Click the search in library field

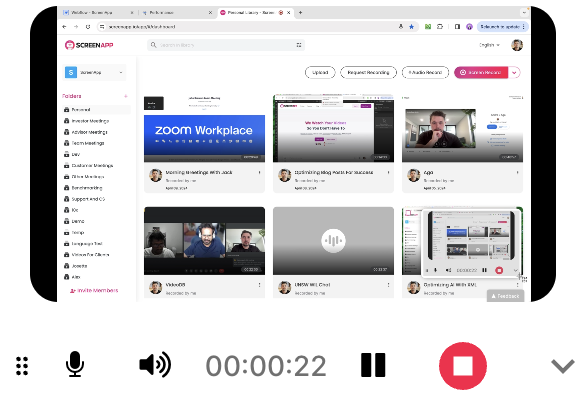coord(226,45)
